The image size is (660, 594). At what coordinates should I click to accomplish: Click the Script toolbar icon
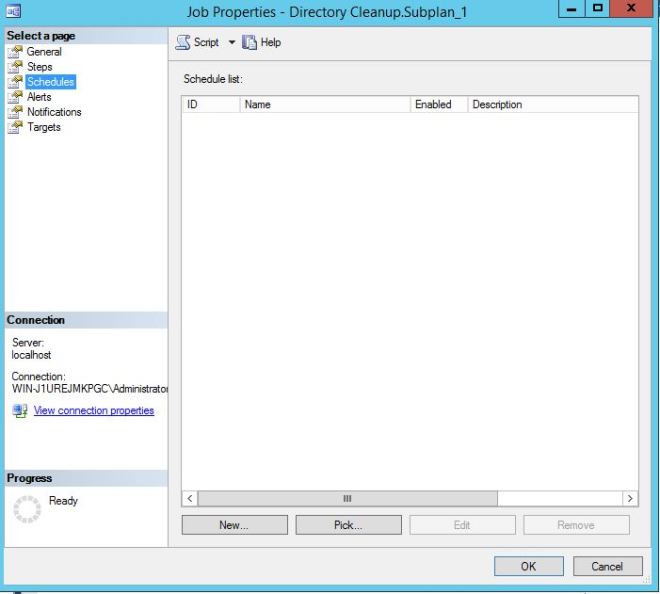[183, 43]
